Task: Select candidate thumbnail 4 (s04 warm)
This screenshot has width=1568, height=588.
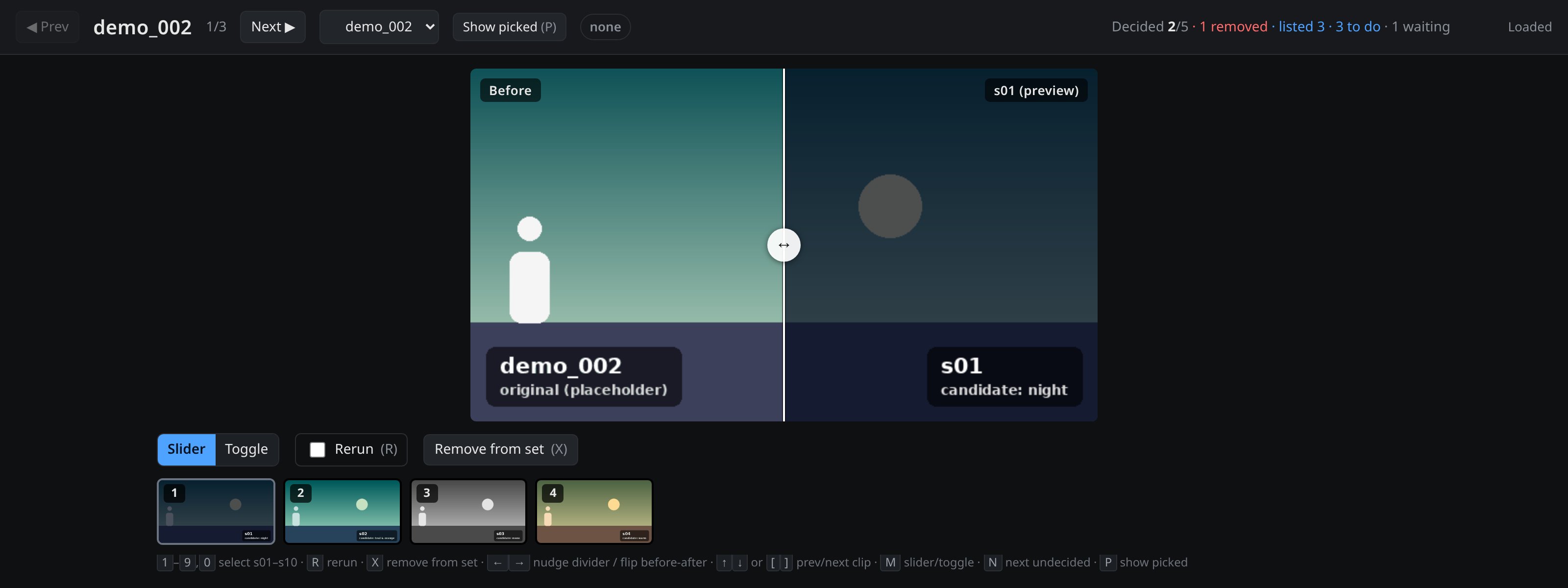Action: click(x=594, y=511)
